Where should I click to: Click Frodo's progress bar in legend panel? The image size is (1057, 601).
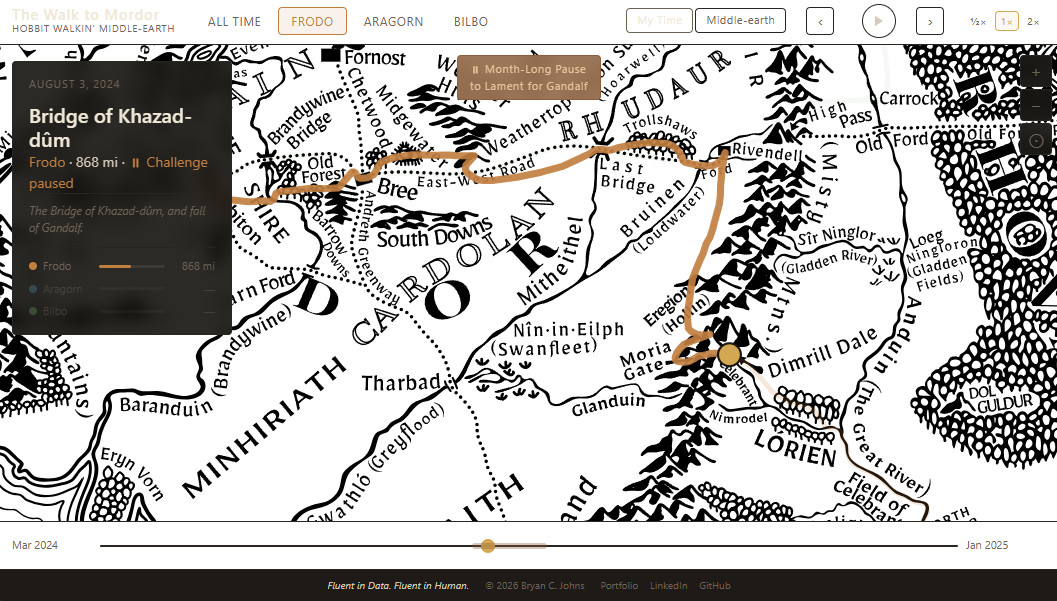pos(131,267)
